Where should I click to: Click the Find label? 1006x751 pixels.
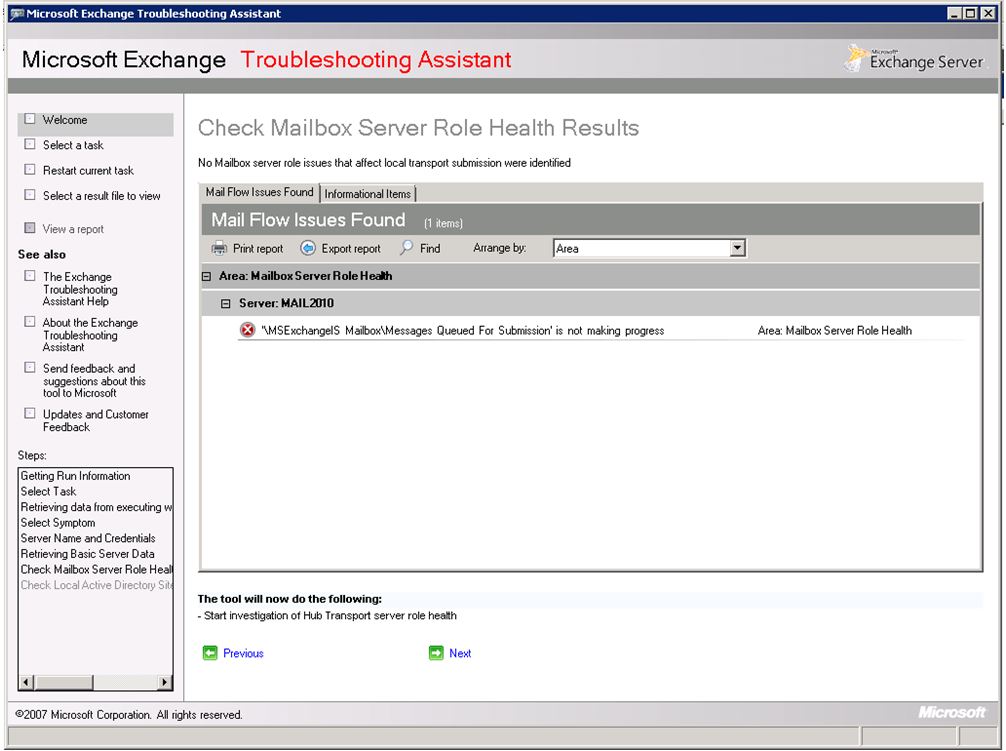pyautogui.click(x=430, y=249)
